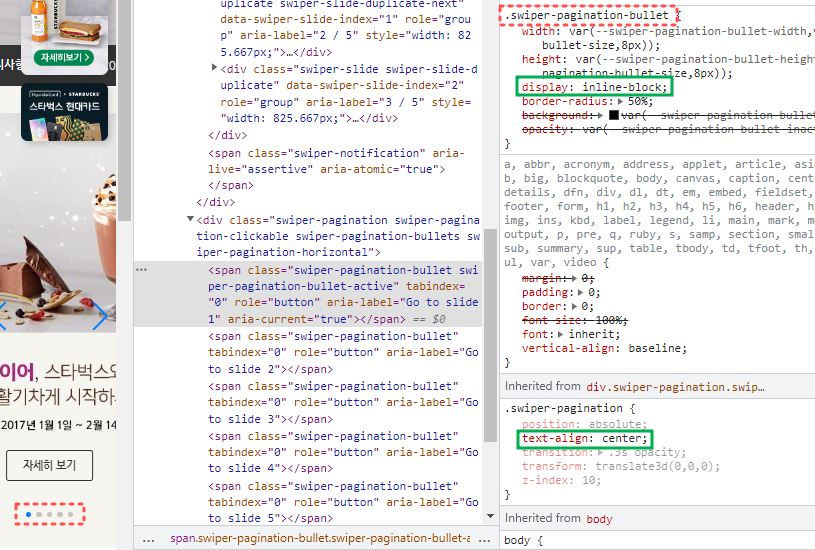Open the black background color swatch

point(614,115)
